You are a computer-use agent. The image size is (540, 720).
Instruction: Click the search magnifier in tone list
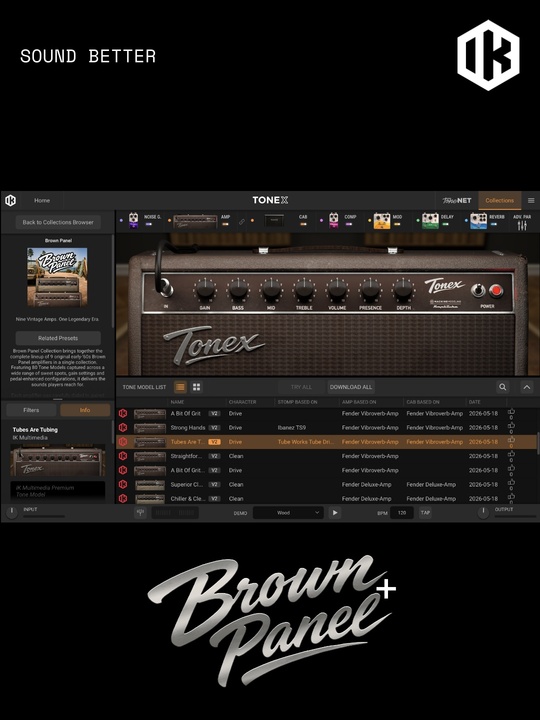click(x=503, y=387)
